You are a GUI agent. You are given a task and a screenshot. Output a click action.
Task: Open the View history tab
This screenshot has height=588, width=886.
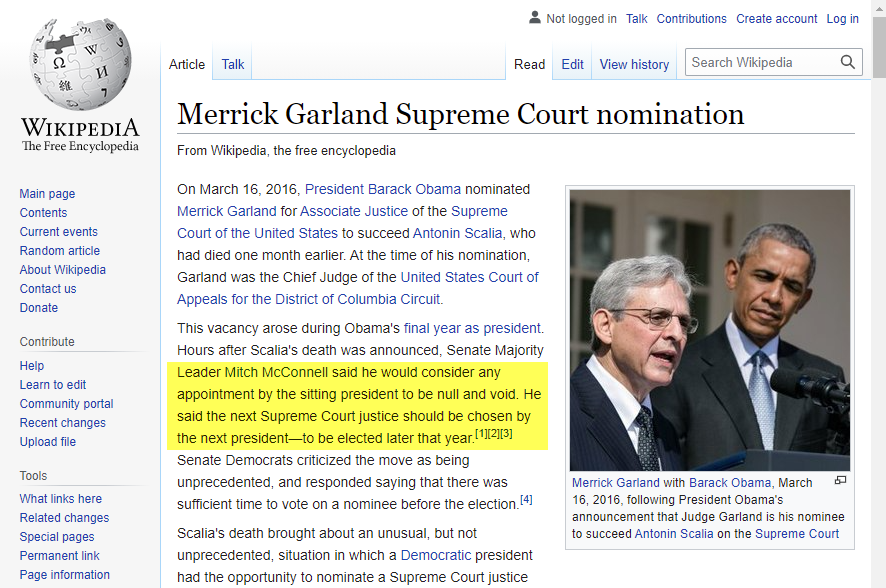tap(634, 64)
